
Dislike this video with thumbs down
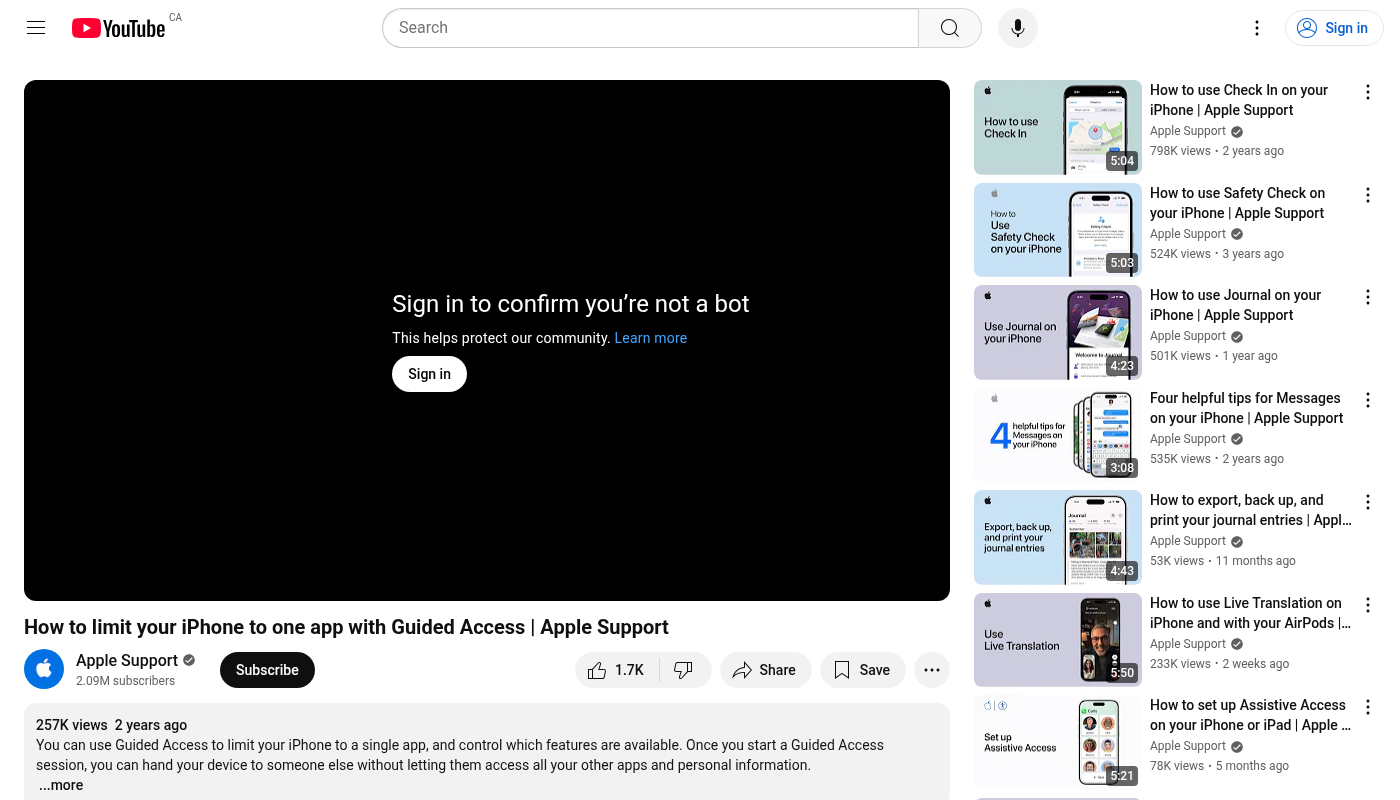[x=684, y=670]
